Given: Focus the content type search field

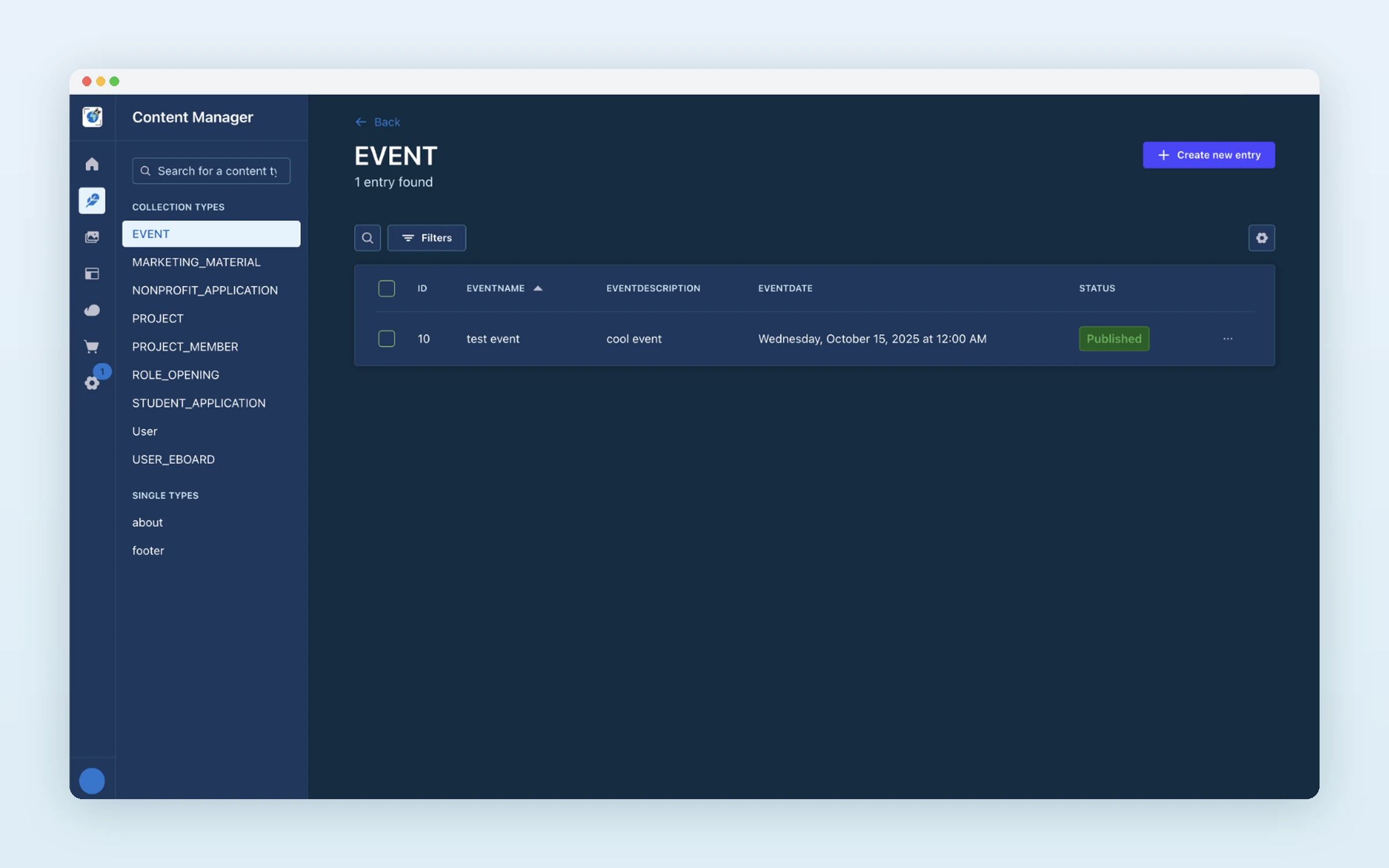Looking at the screenshot, I should [x=211, y=171].
